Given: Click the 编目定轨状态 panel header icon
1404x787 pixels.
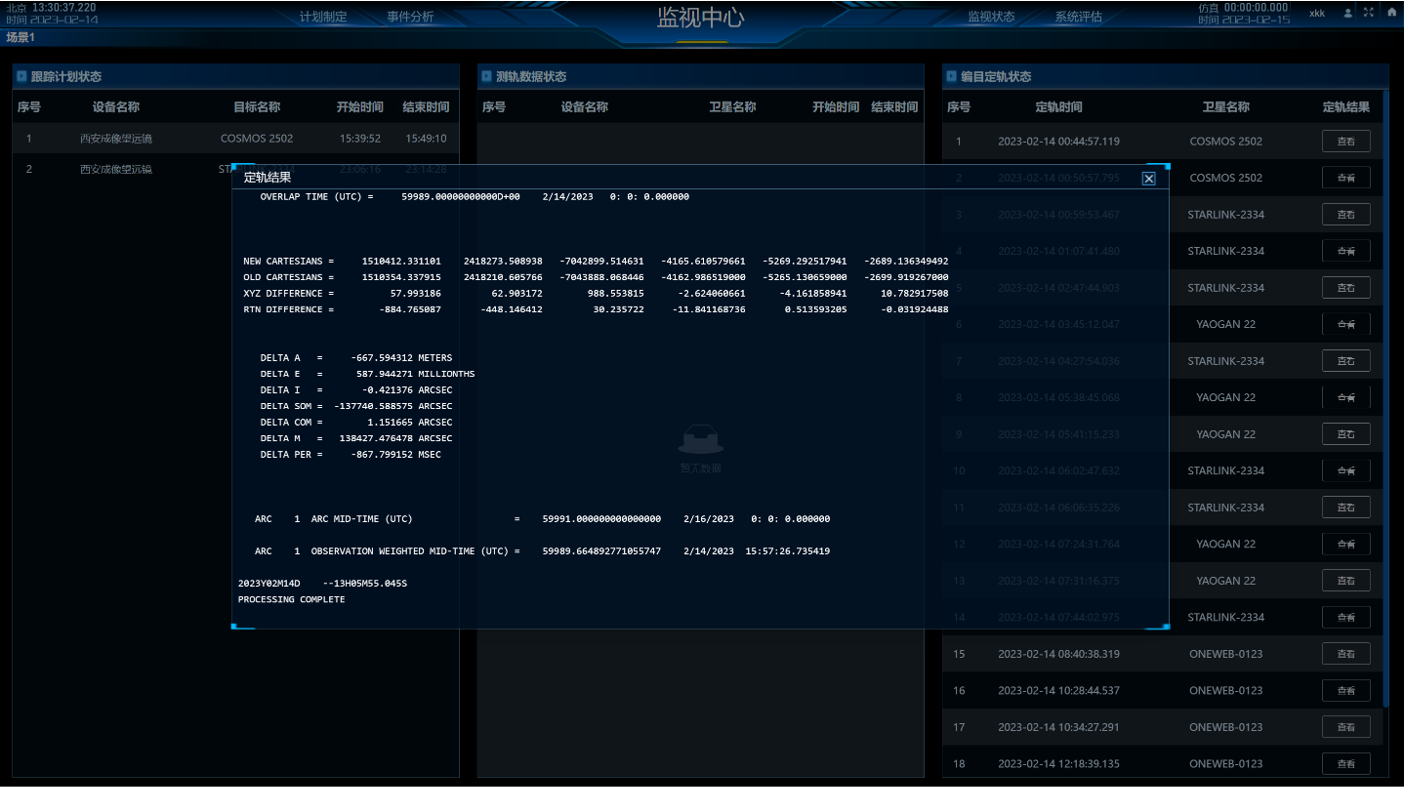Looking at the screenshot, I should click(951, 76).
